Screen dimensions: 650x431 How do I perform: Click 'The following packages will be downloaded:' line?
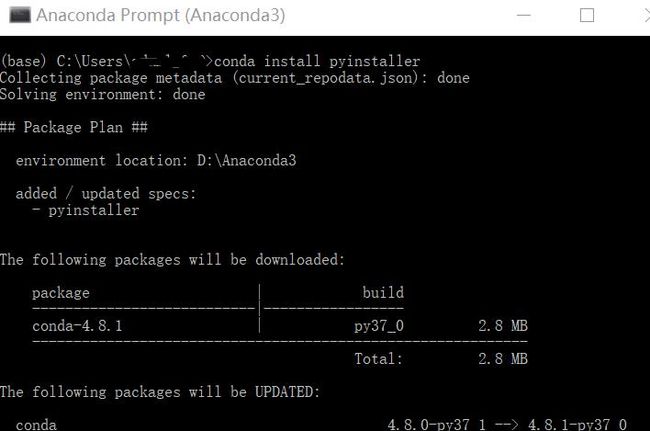pos(172,260)
